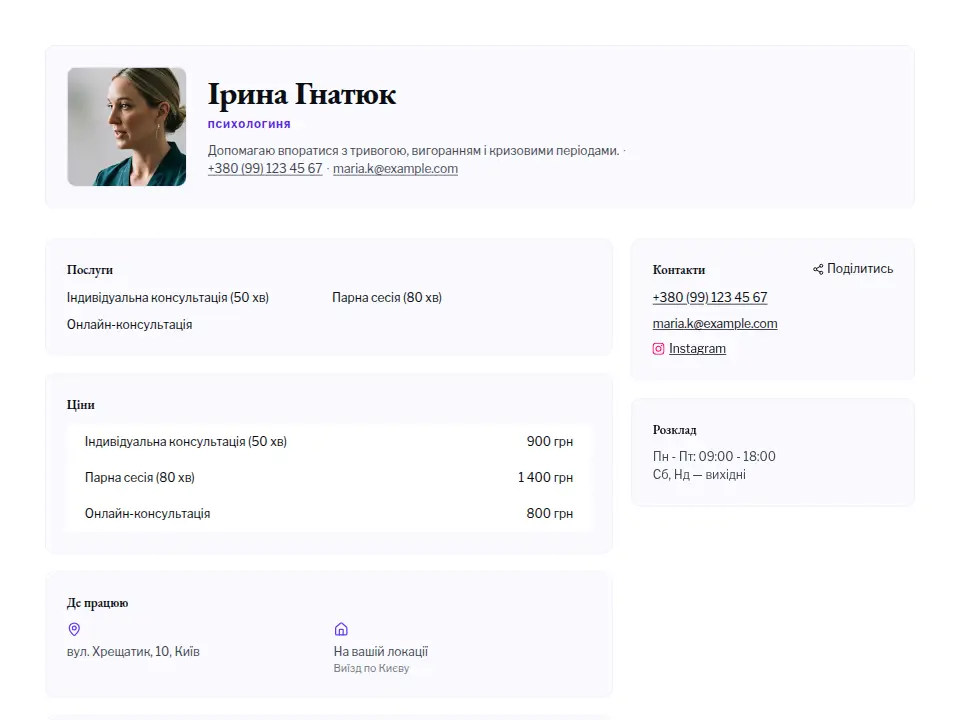The height and width of the screenshot is (720, 960).
Task: Click the share icon next to Поділитись
Action: (x=818, y=269)
